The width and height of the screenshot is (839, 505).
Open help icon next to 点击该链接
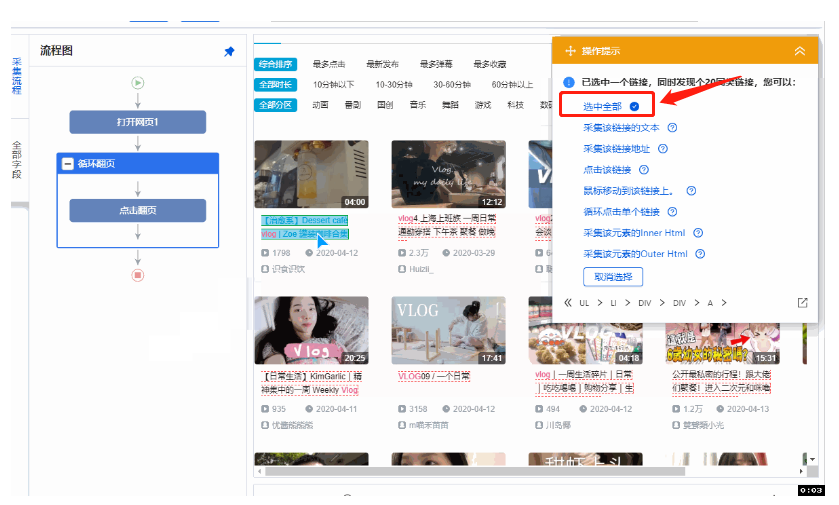pyautogui.click(x=644, y=170)
